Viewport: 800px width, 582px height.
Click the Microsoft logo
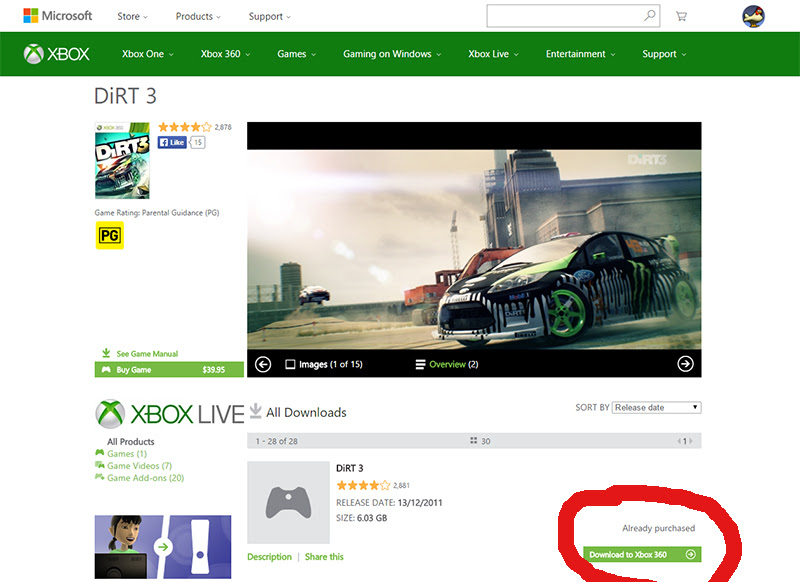(x=58, y=16)
